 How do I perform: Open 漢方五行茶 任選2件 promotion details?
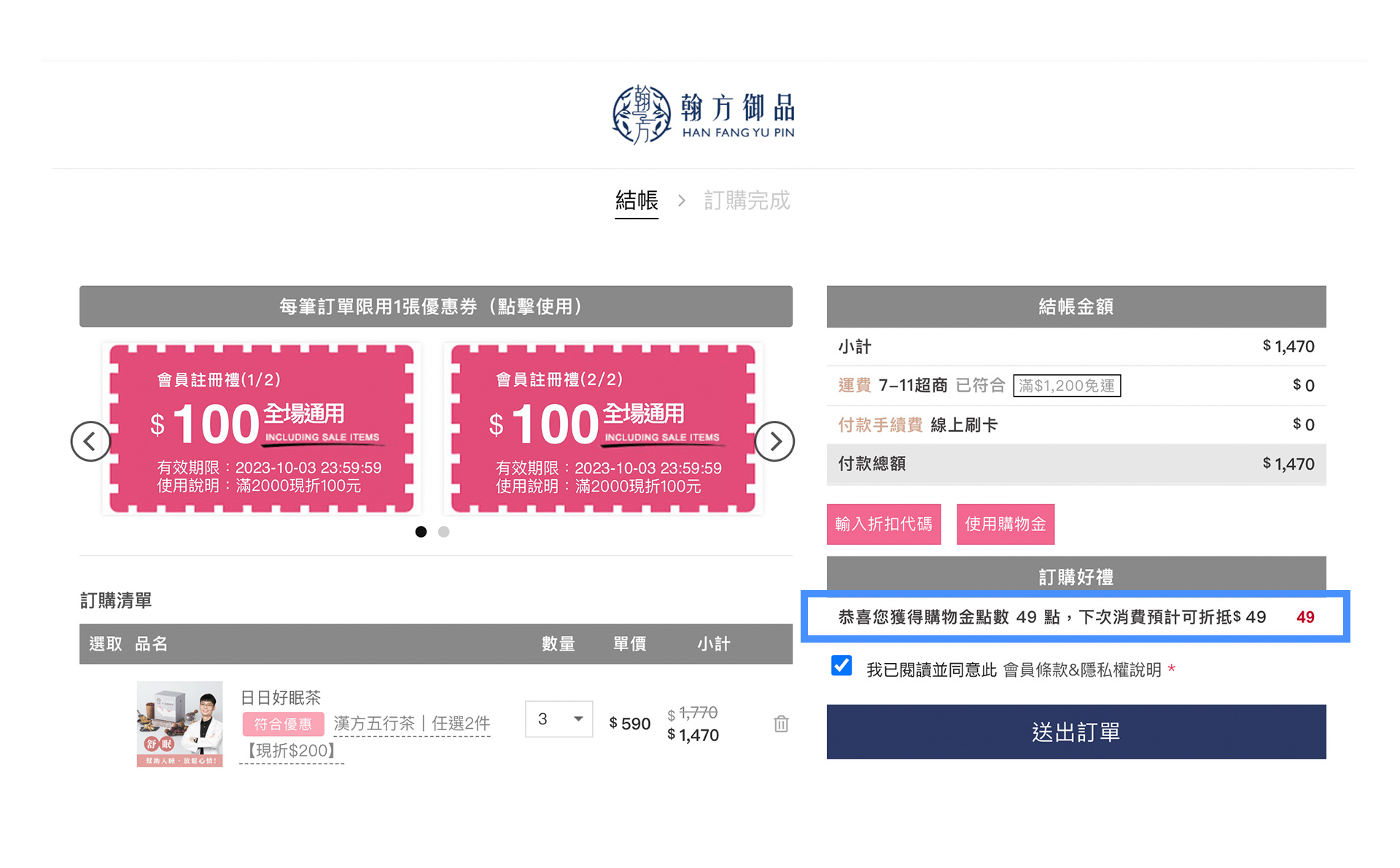pyautogui.click(x=411, y=724)
